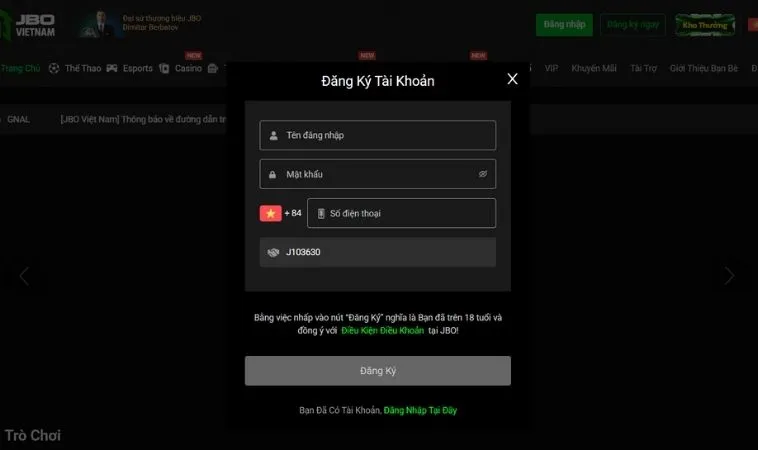758x450 pixels.
Task: Open Điều Kiện Điều Khoản link
Action: pyautogui.click(x=382, y=331)
